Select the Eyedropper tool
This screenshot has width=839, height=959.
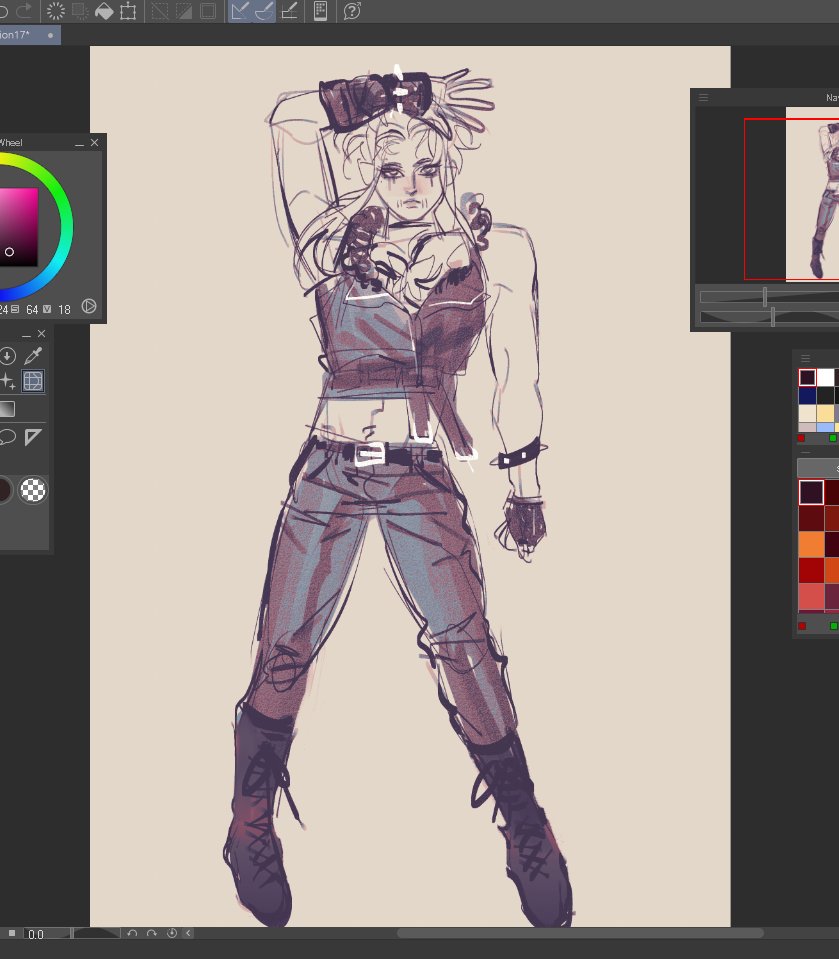(x=33, y=355)
